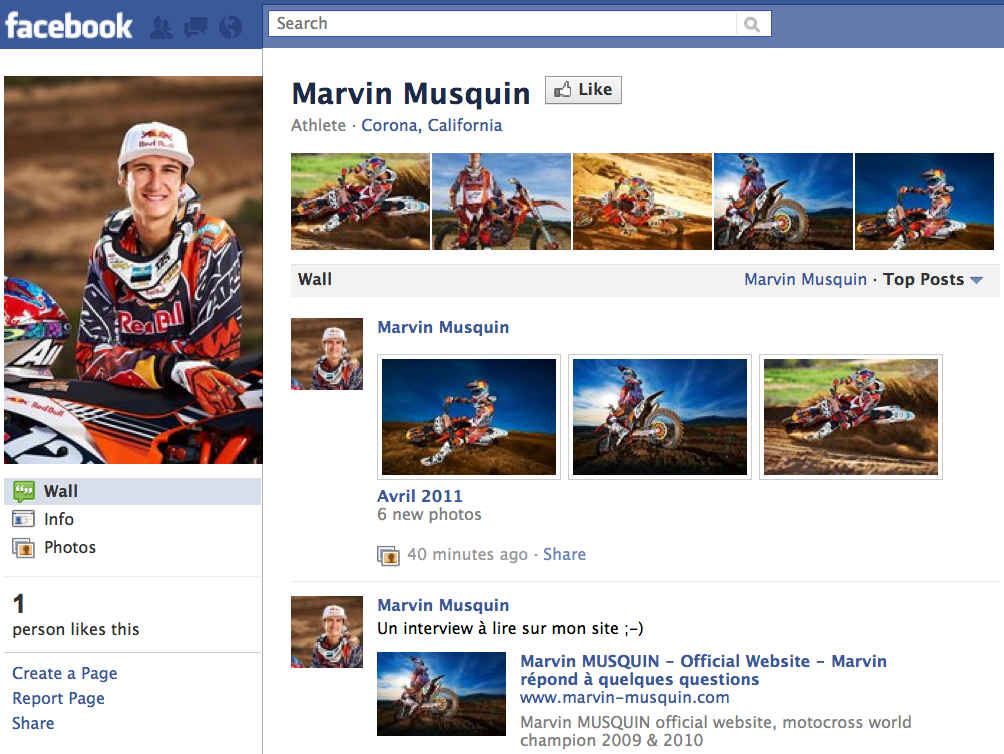Share the Avril 2011 album post
Viewport: 1004px width, 754px height.
tap(564, 554)
